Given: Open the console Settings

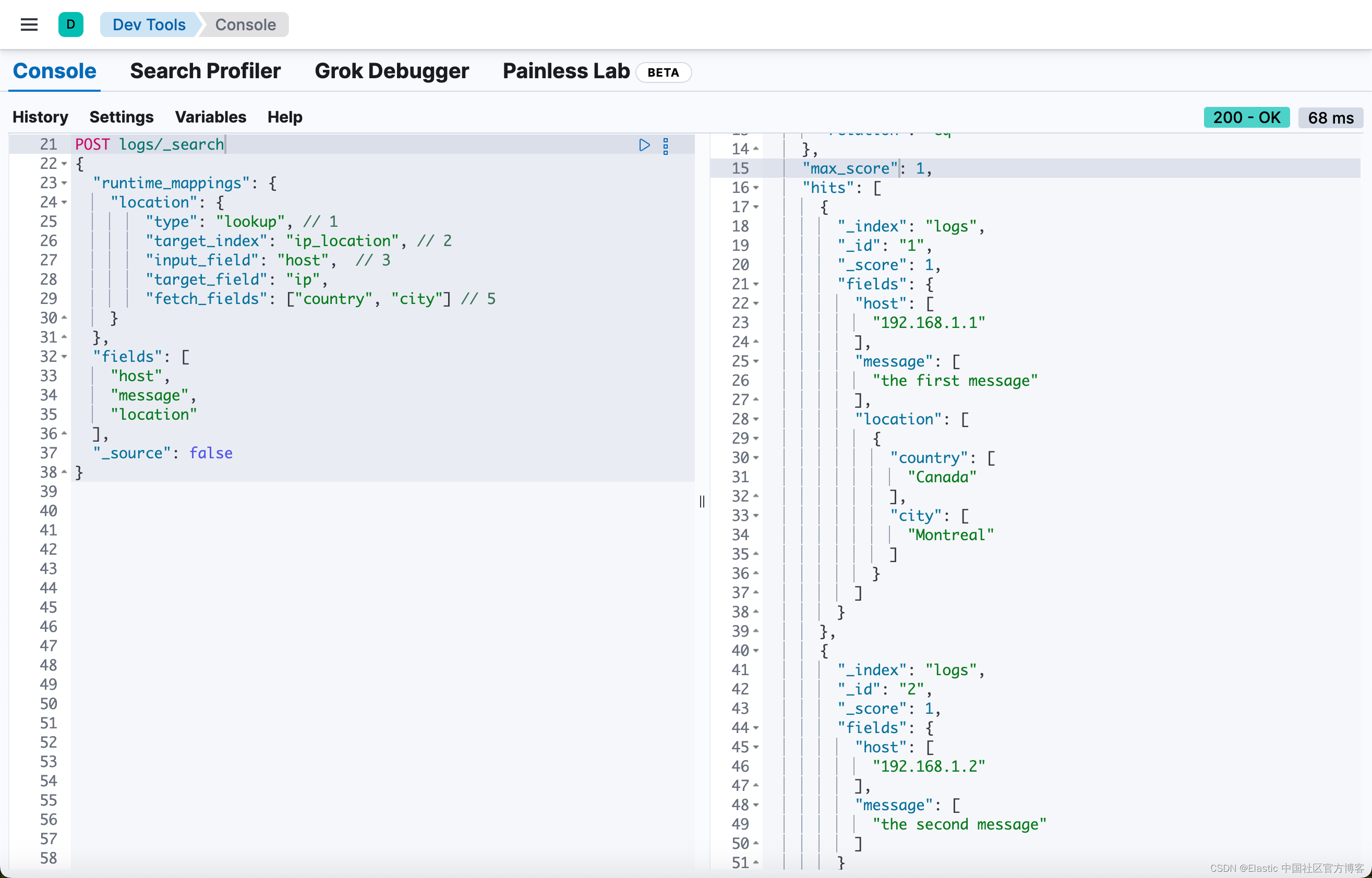Looking at the screenshot, I should (x=121, y=117).
